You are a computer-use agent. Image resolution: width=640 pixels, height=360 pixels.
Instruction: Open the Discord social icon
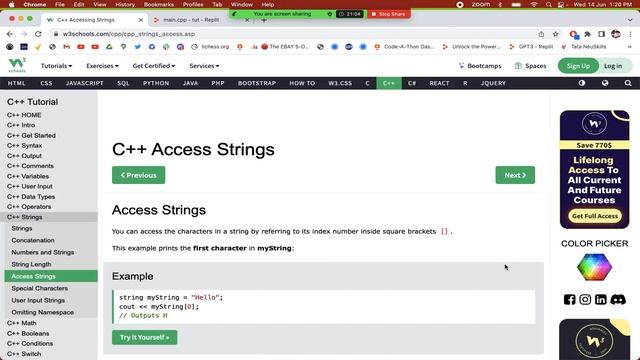click(x=618, y=300)
